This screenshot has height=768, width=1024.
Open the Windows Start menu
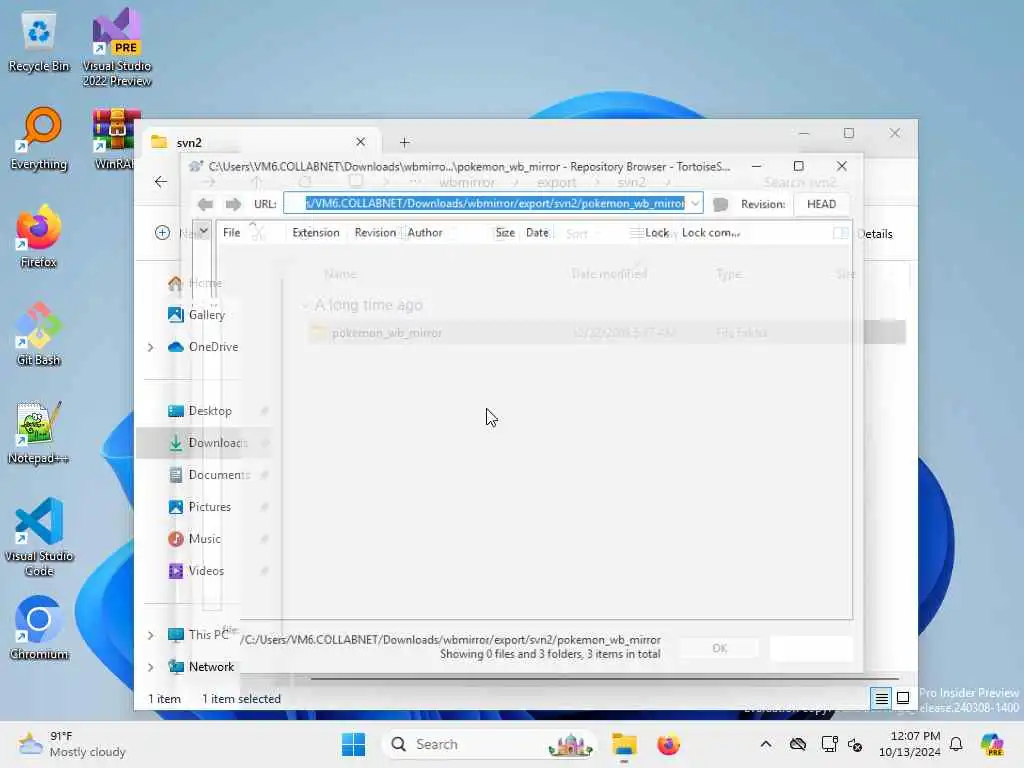pos(353,744)
